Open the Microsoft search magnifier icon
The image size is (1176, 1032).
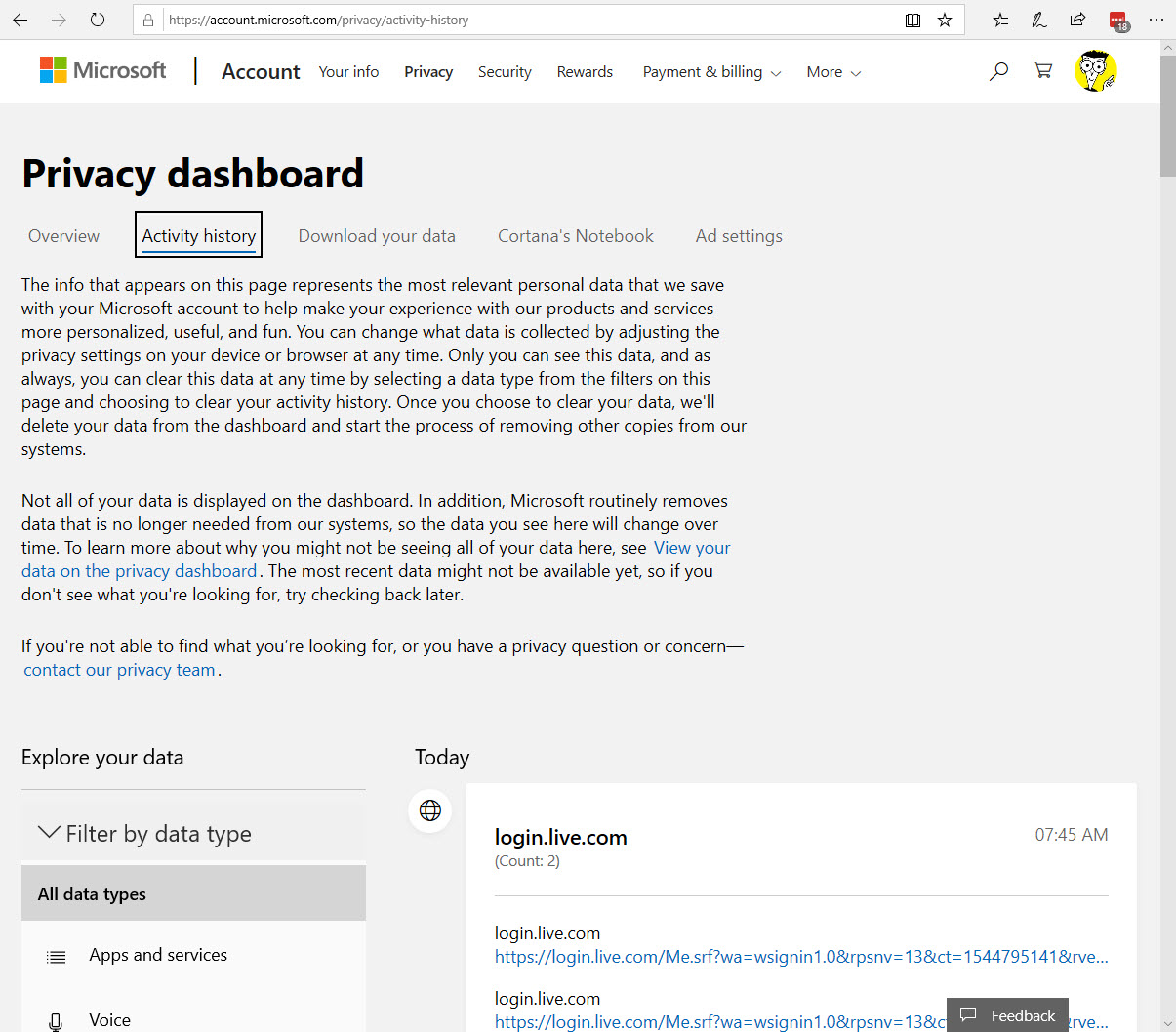(x=998, y=71)
